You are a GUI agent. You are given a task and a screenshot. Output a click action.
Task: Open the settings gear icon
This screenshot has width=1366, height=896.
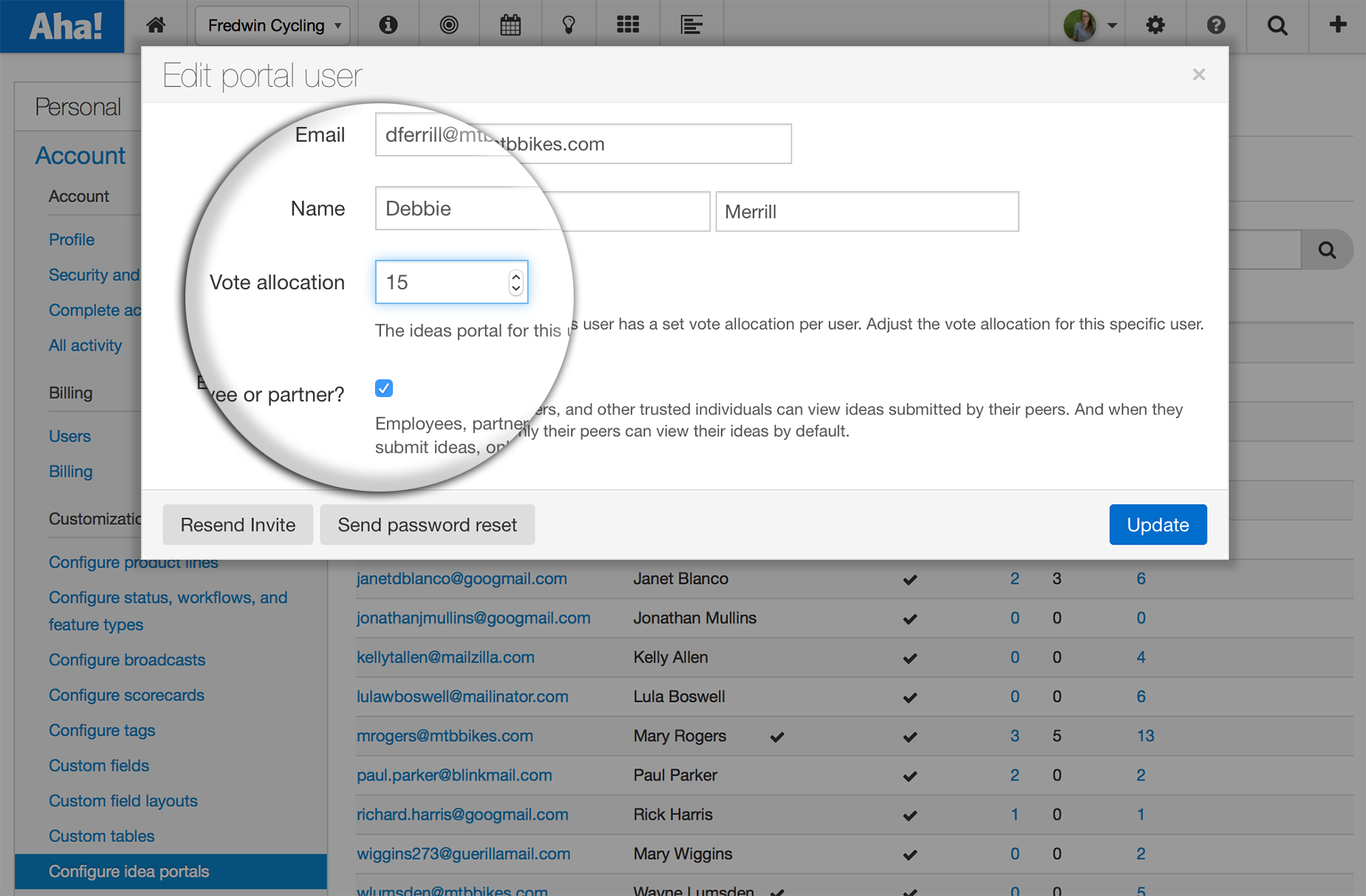coord(1156,25)
